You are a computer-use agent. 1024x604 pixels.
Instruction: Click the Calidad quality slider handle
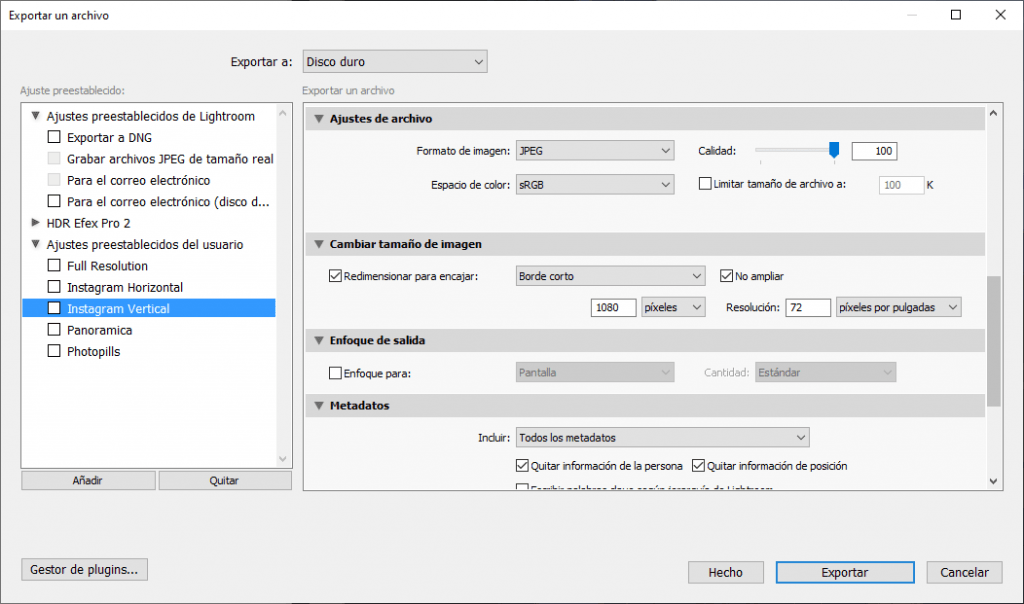[x=834, y=150]
